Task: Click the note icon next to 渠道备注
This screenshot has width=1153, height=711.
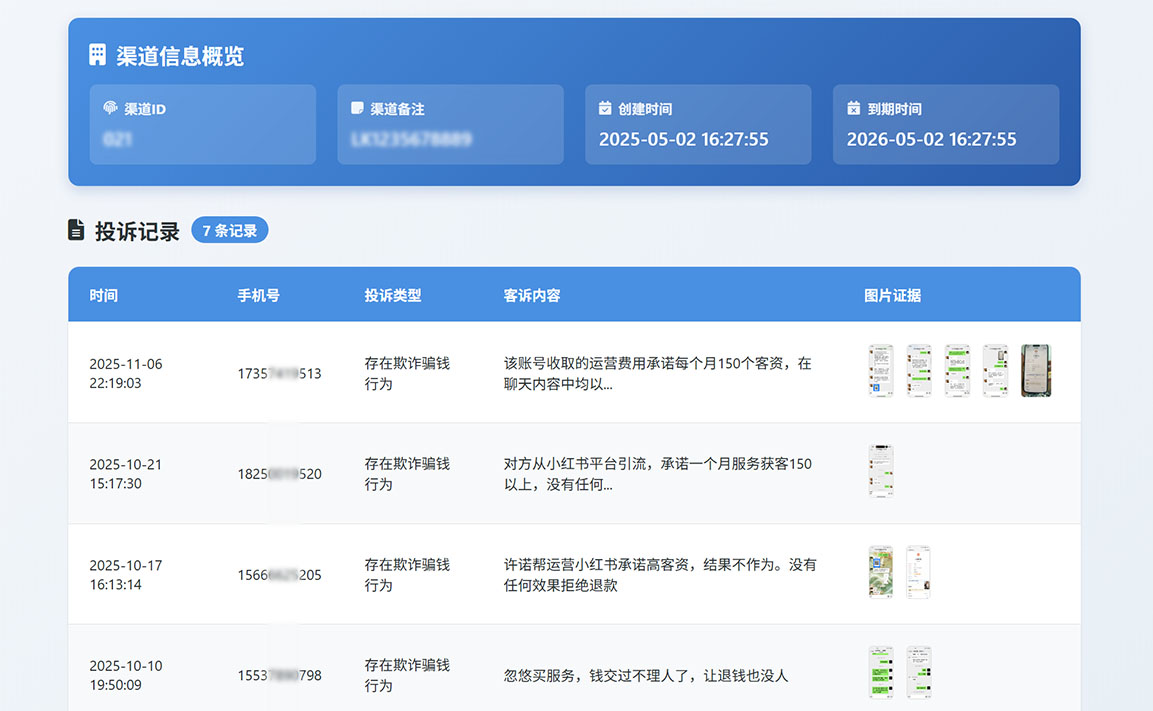Action: (x=357, y=108)
